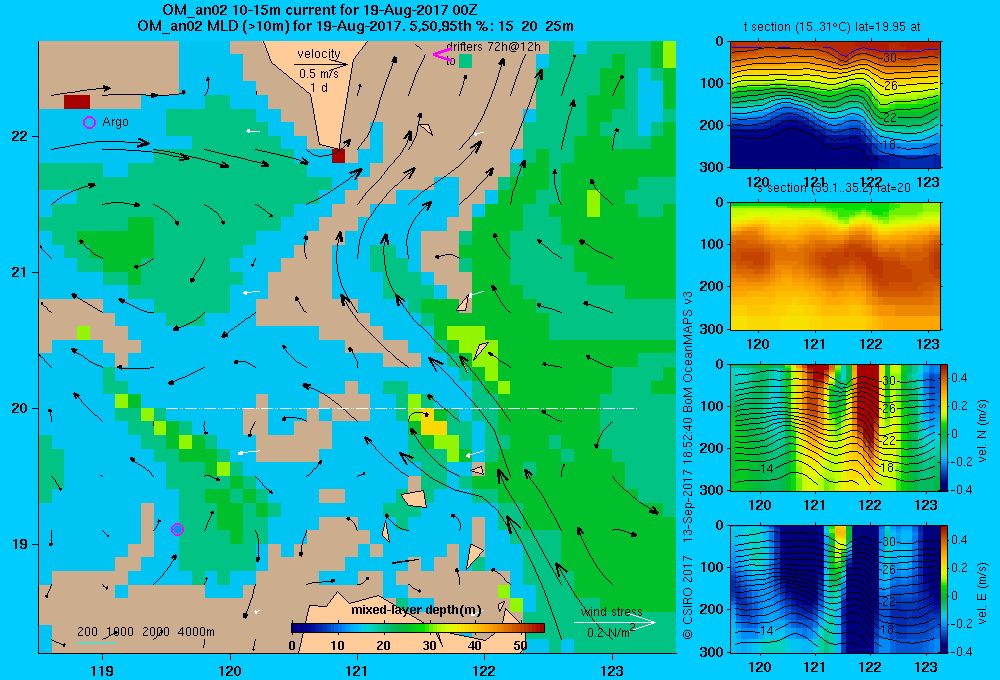Click latitude label 21 on the map axis
Image resolution: width=1000 pixels, height=680 pixels.
click(18, 272)
